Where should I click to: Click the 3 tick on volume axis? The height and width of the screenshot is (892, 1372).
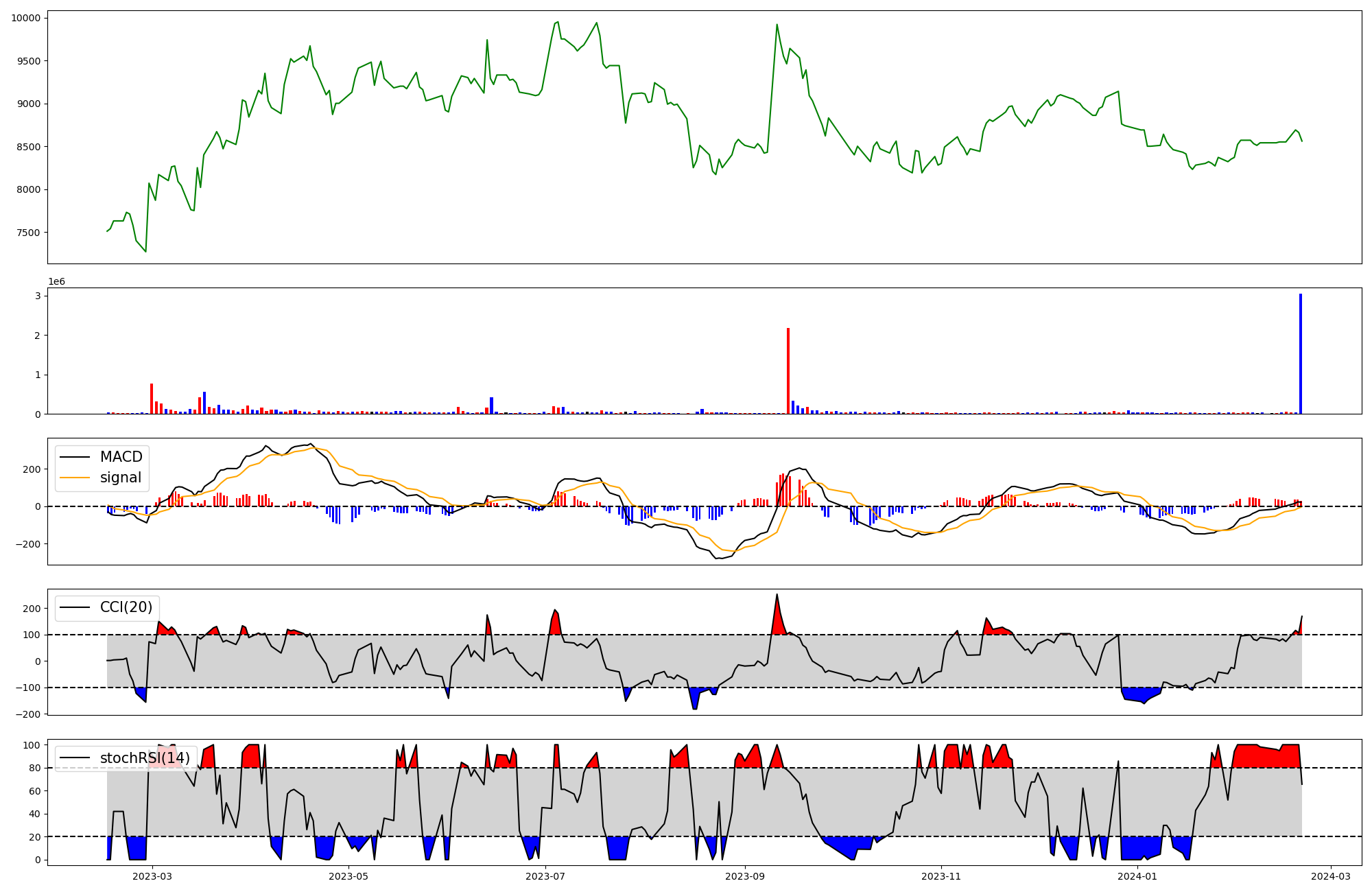[37, 296]
